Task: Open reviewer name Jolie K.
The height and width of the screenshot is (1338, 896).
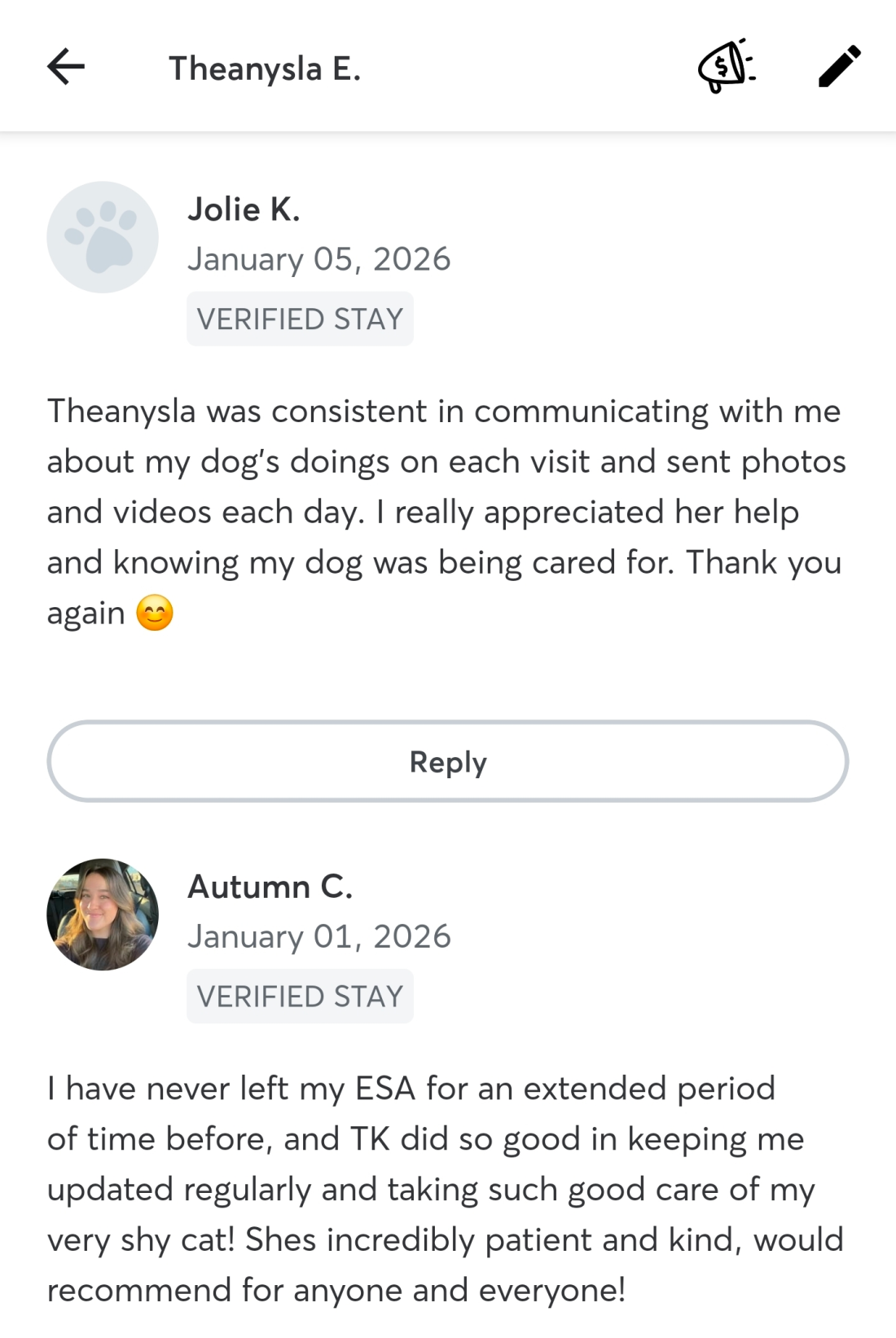Action: pos(244,209)
